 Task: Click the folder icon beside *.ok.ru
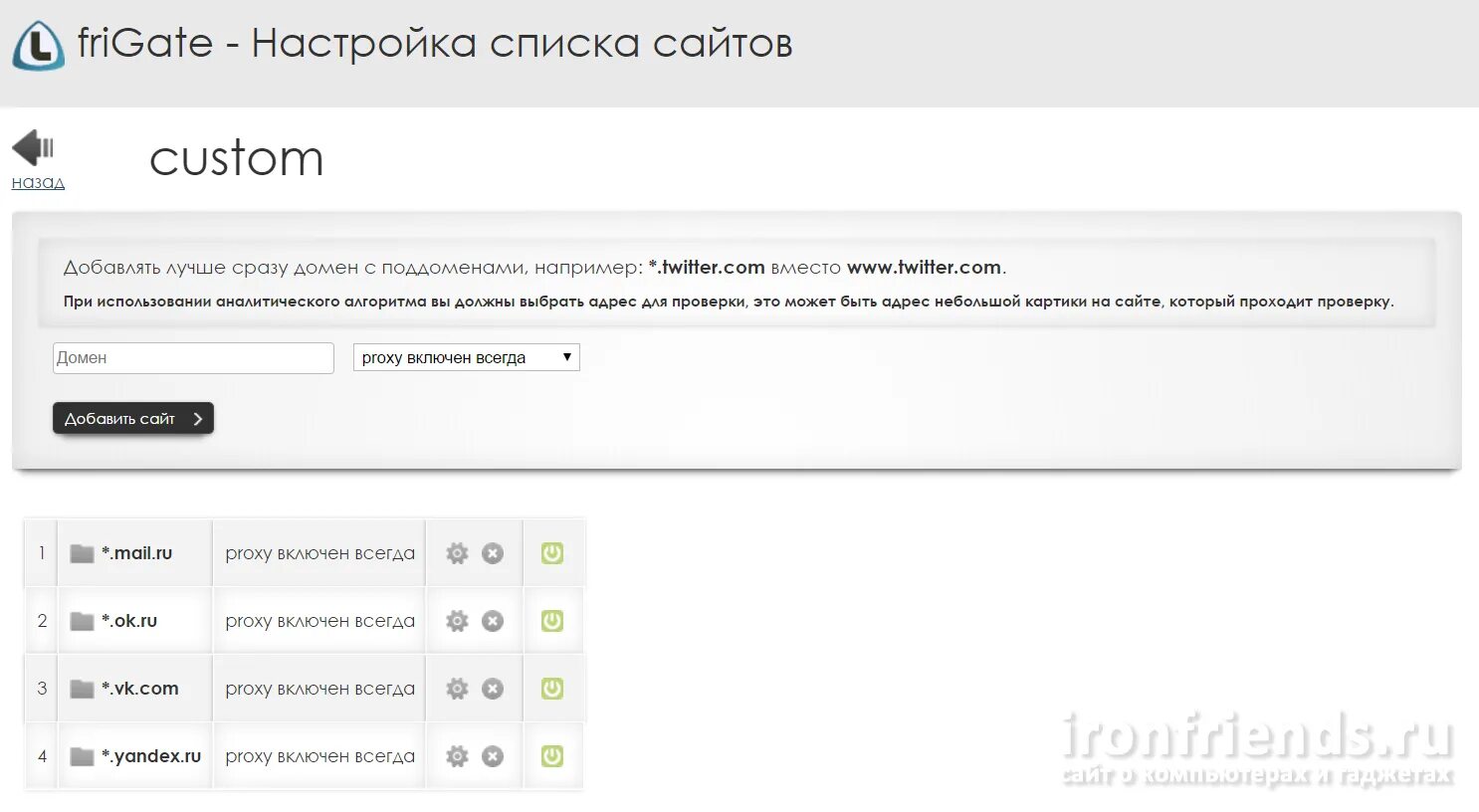click(x=82, y=620)
